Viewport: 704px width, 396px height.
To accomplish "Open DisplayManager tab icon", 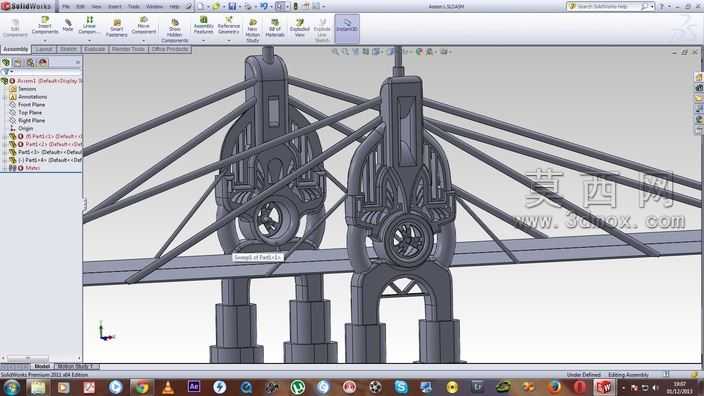I will [x=43, y=62].
